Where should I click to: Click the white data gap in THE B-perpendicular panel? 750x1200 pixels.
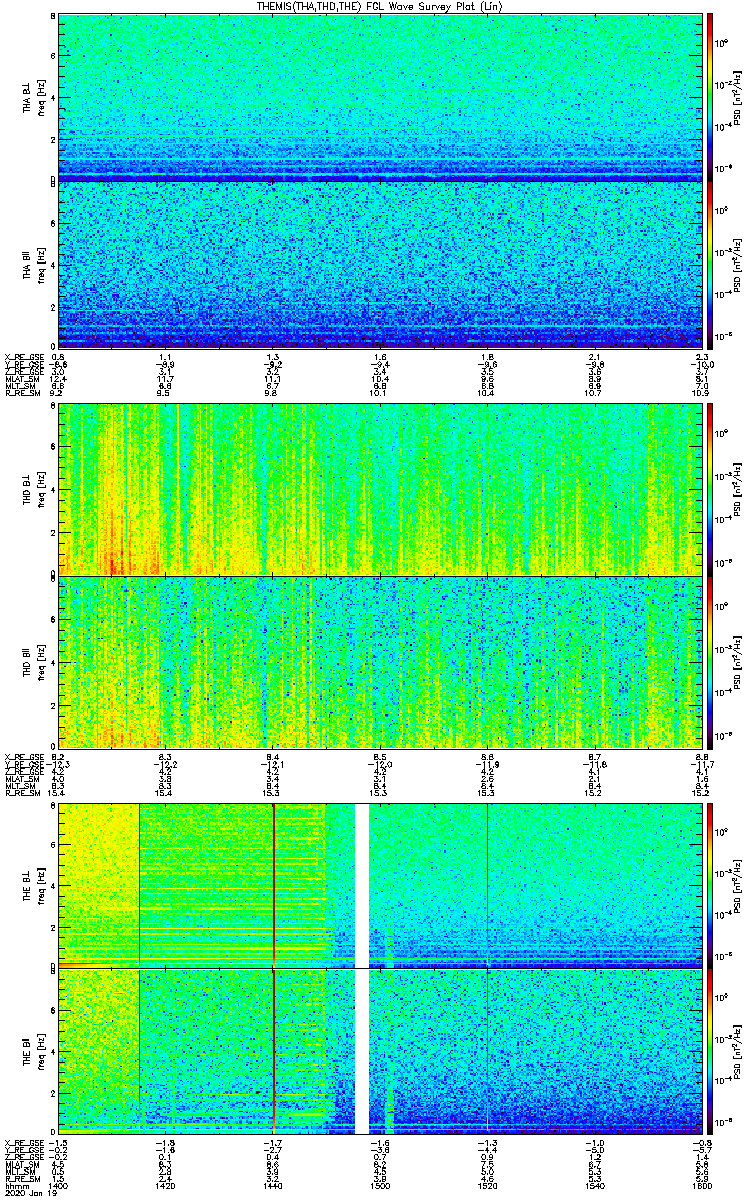click(362, 885)
